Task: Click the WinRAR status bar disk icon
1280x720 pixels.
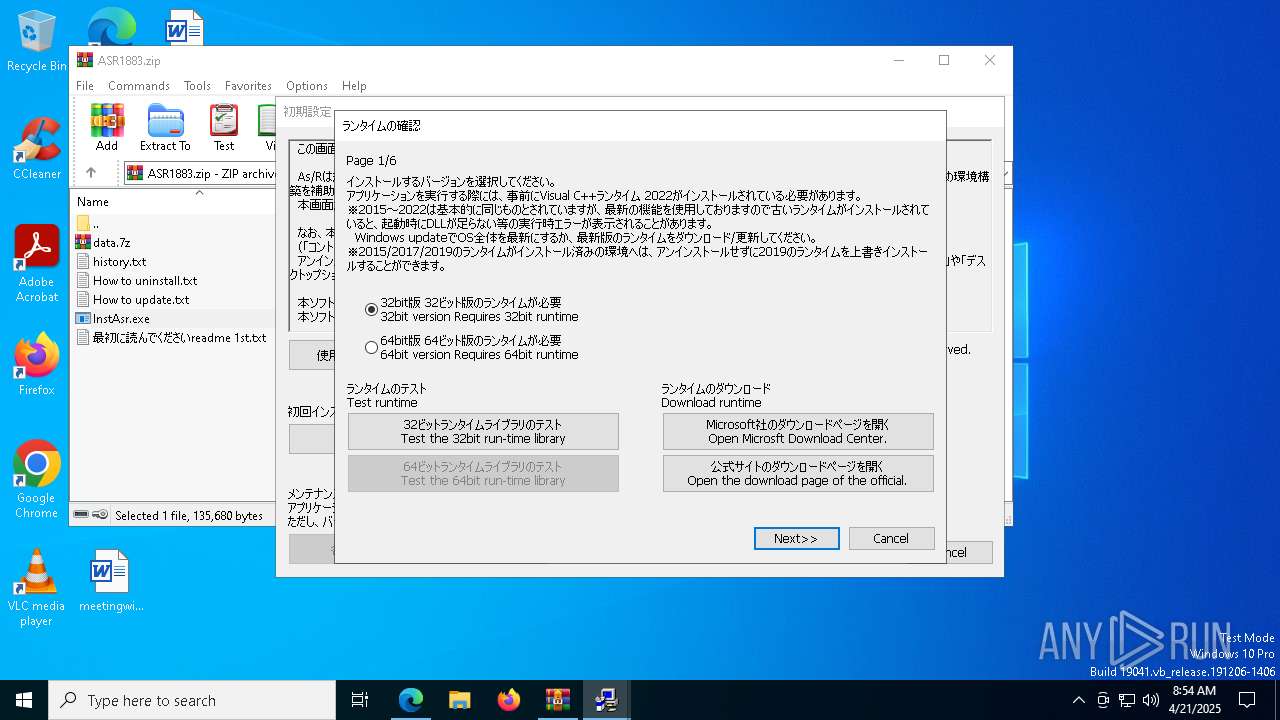Action: click(82, 515)
